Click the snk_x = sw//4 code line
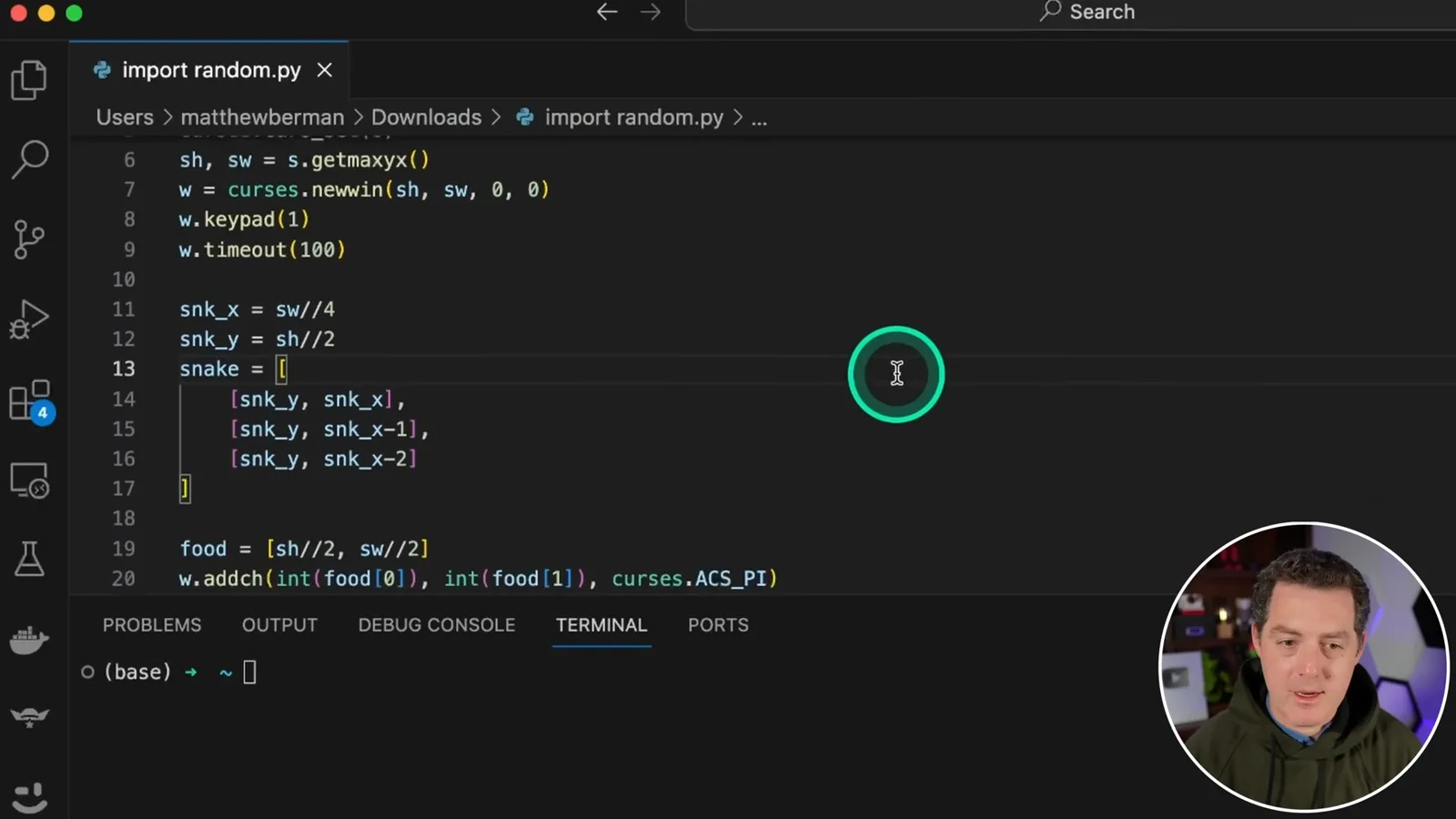 click(x=257, y=309)
